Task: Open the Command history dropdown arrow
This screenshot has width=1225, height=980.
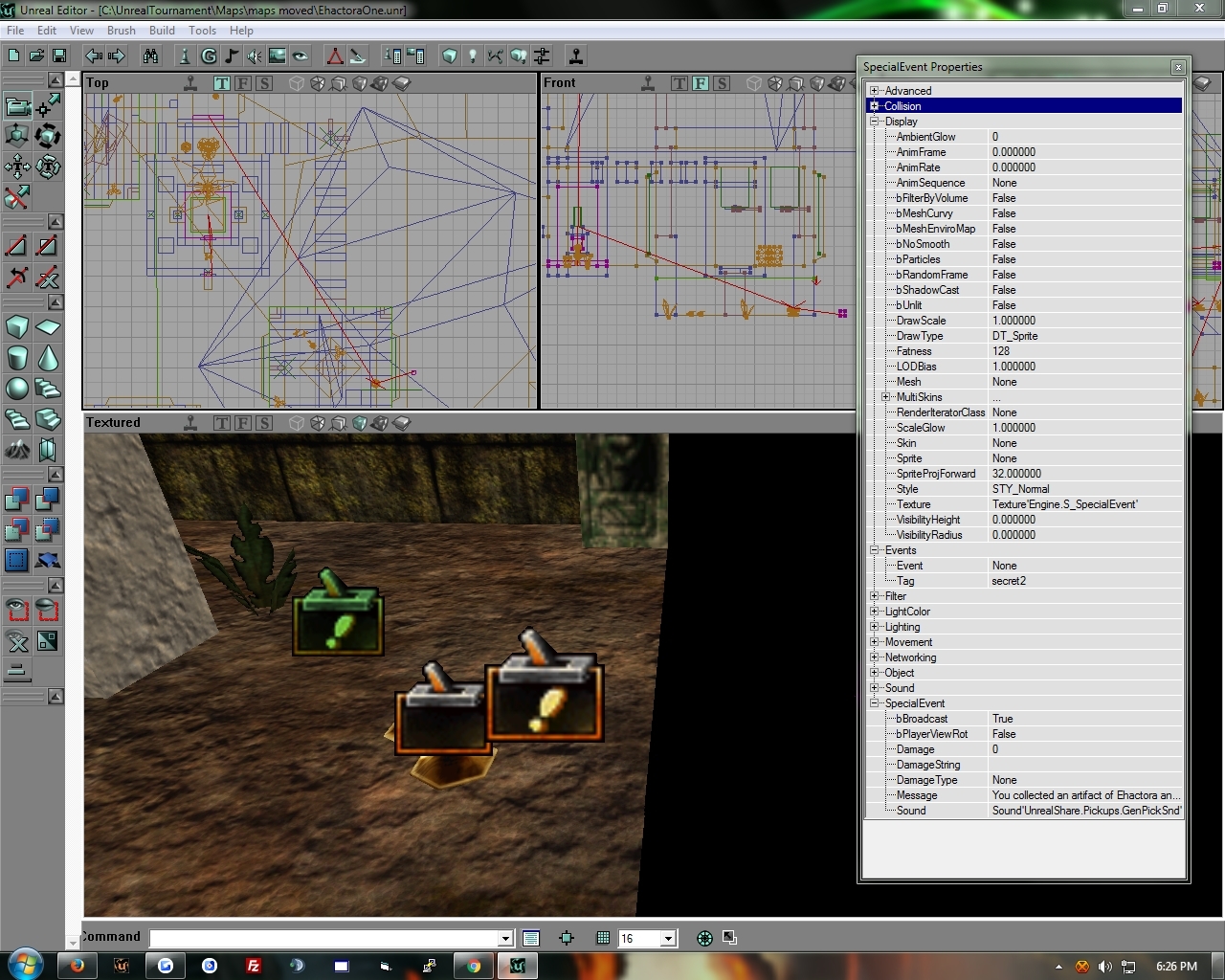Action: (x=505, y=938)
